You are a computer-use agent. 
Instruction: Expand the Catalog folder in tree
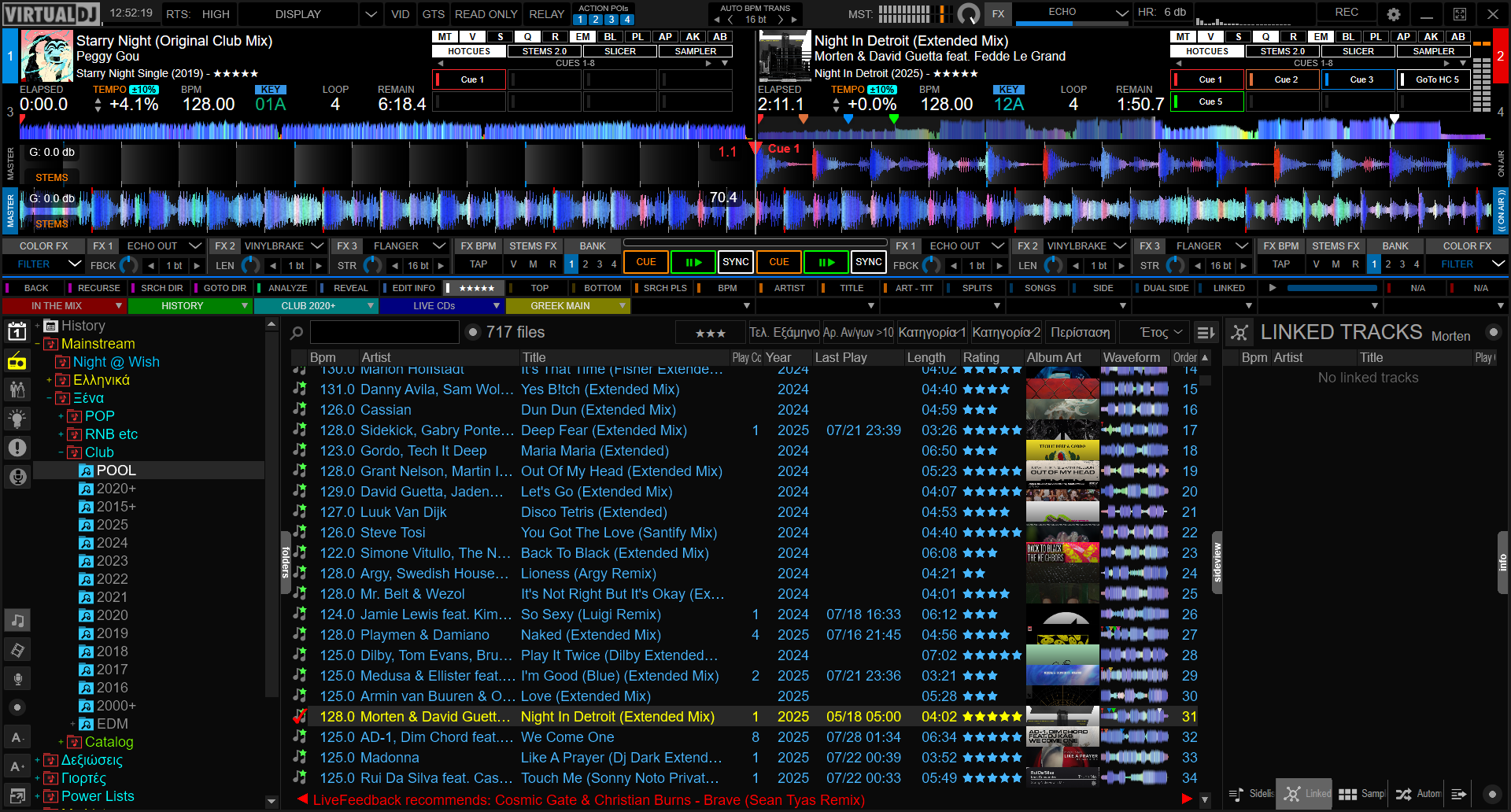(x=61, y=742)
